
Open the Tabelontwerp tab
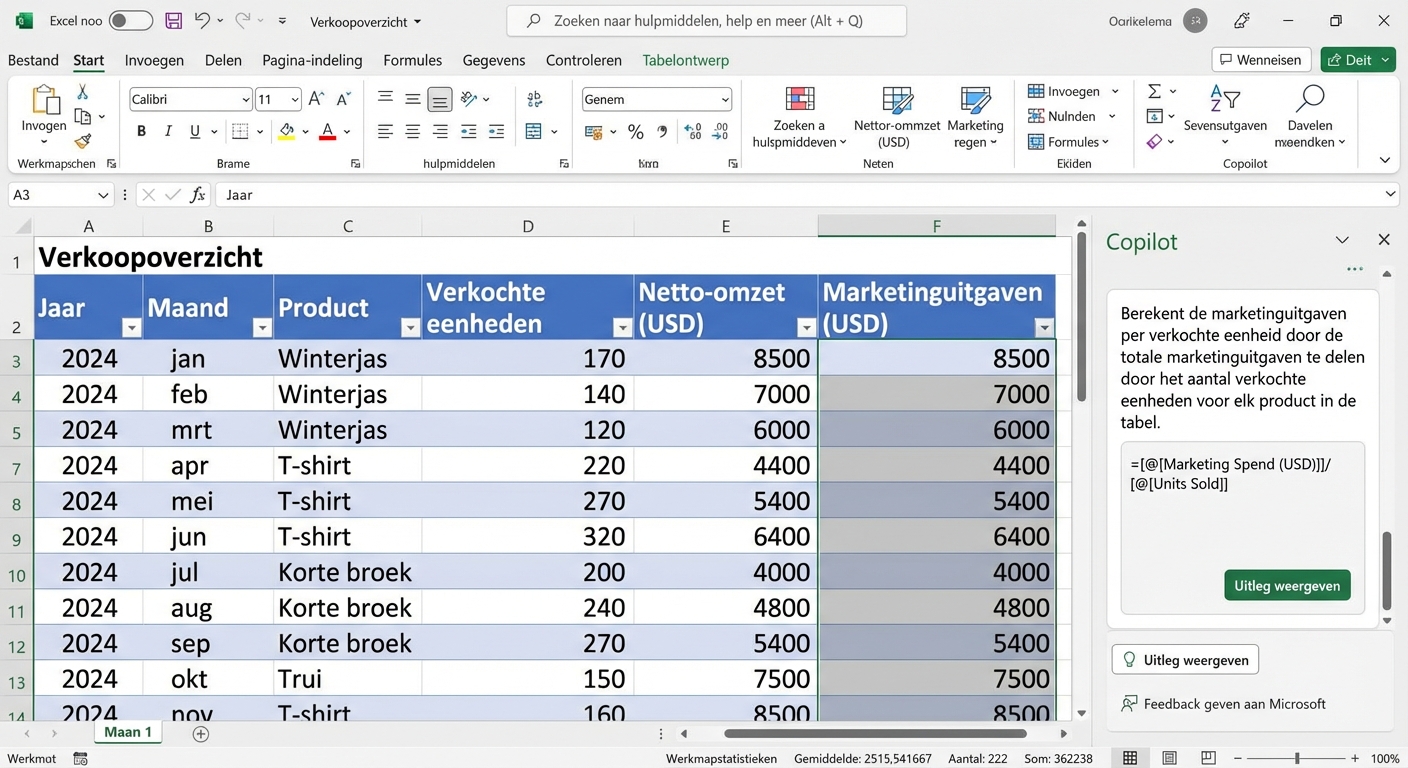pos(685,60)
